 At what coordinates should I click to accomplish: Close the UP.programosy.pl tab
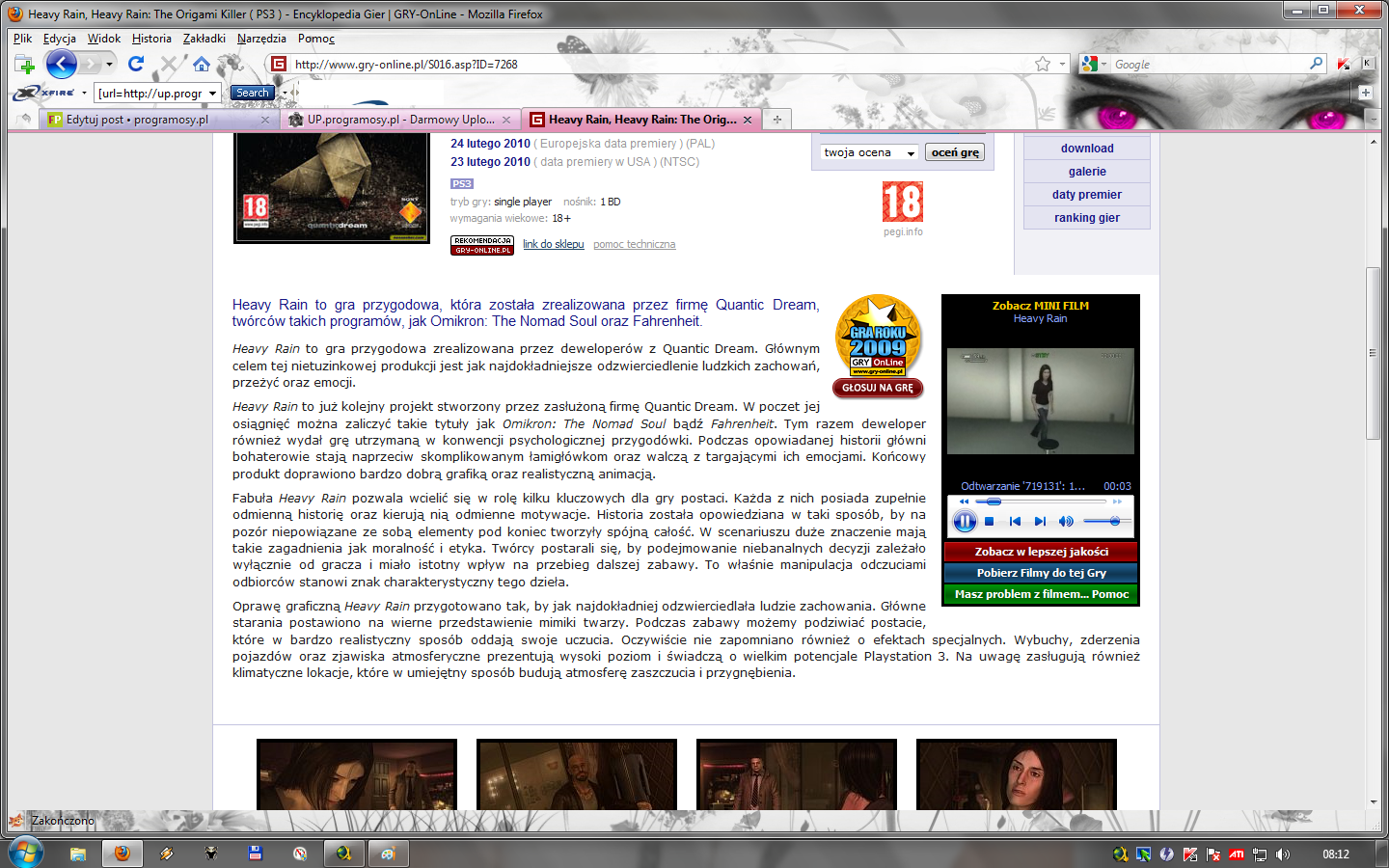coord(506,120)
